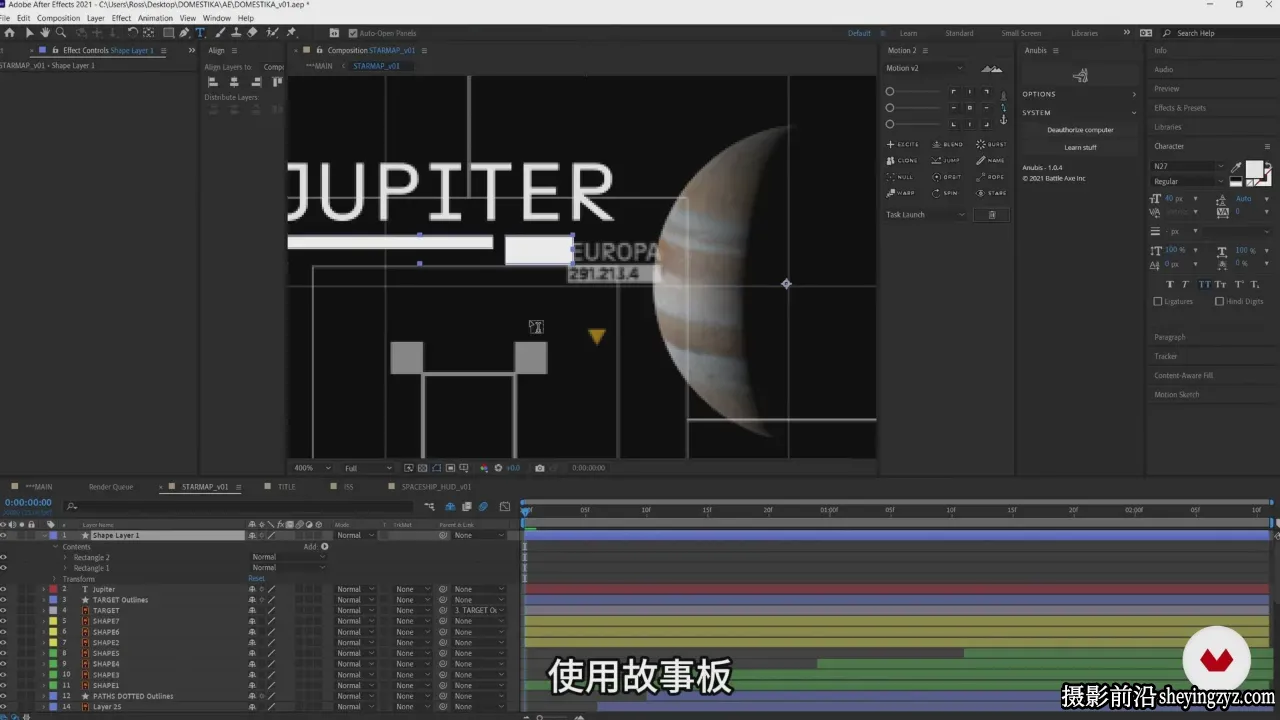The image size is (1280, 720).
Task: Click the Motion v2 STARE tool
Action: [992, 192]
